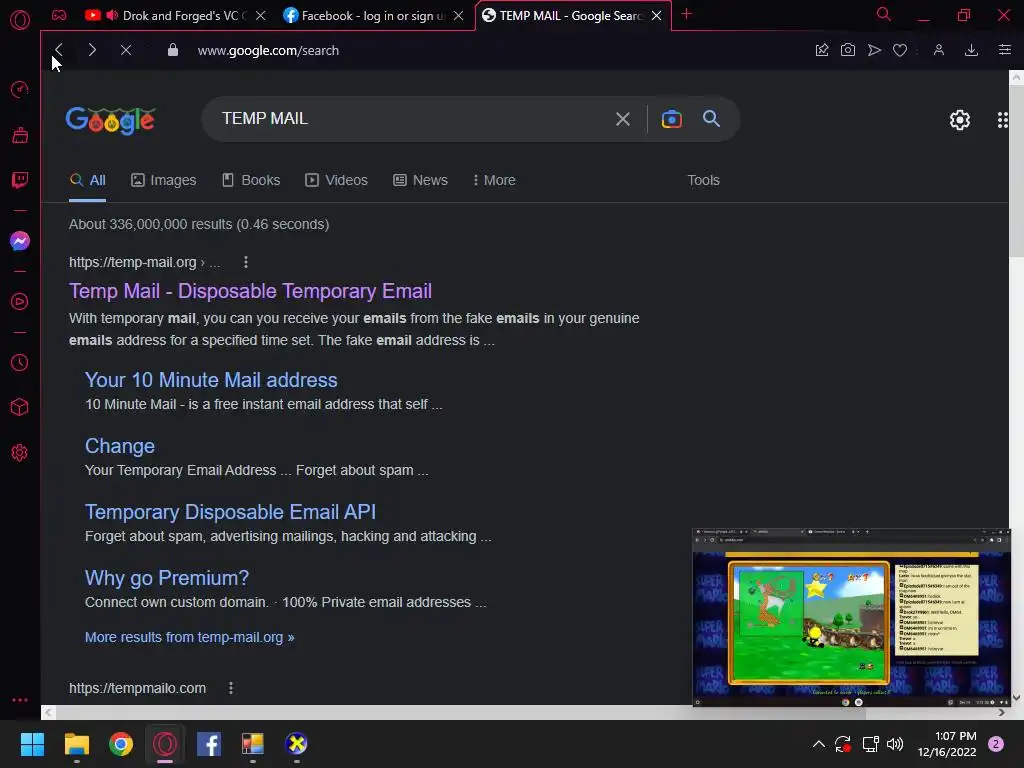The height and width of the screenshot is (768, 1024).
Task: Expand the More search filters
Action: point(494,180)
